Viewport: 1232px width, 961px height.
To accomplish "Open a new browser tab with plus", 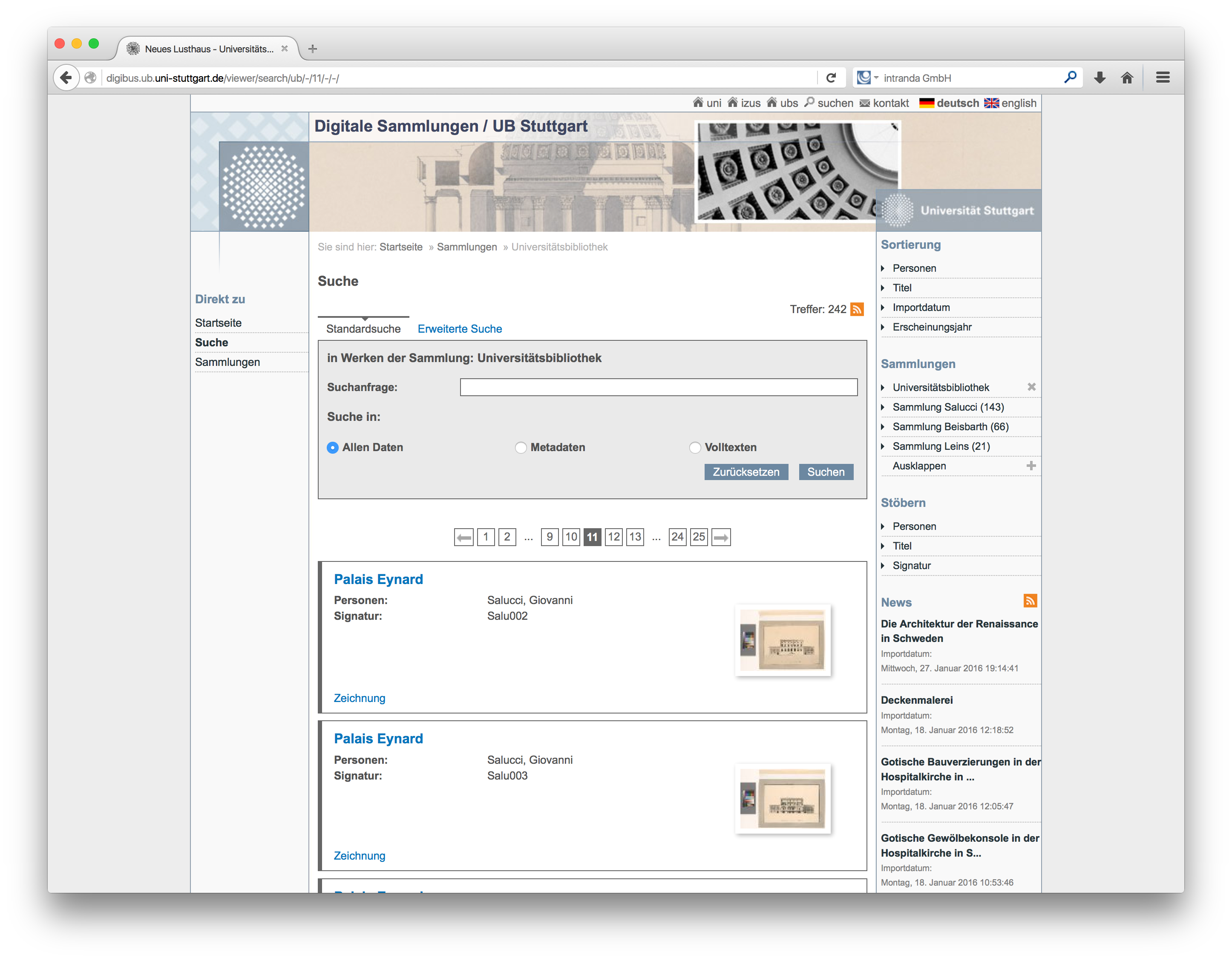I will pyautogui.click(x=313, y=49).
